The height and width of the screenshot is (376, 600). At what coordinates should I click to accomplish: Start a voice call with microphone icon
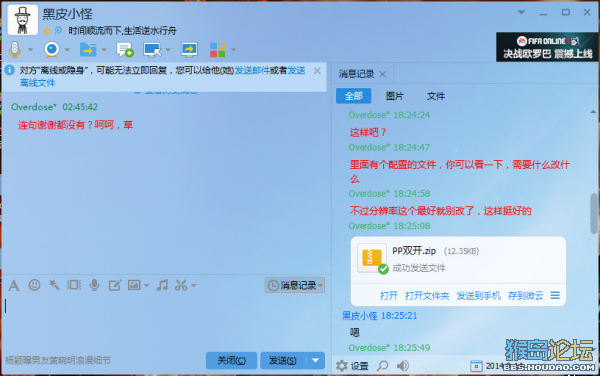[x=15, y=49]
